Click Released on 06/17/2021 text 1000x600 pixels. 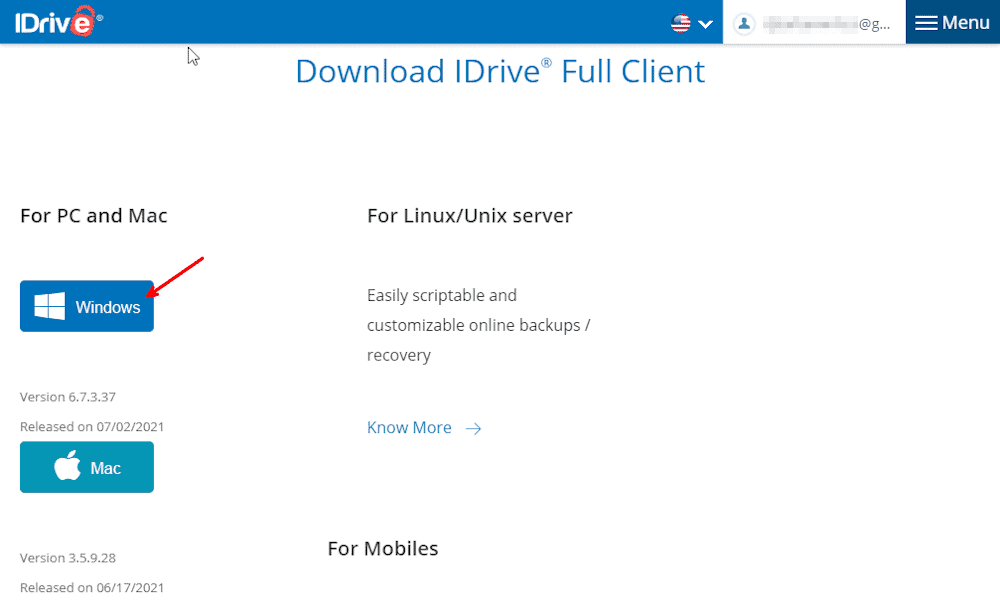[92, 587]
